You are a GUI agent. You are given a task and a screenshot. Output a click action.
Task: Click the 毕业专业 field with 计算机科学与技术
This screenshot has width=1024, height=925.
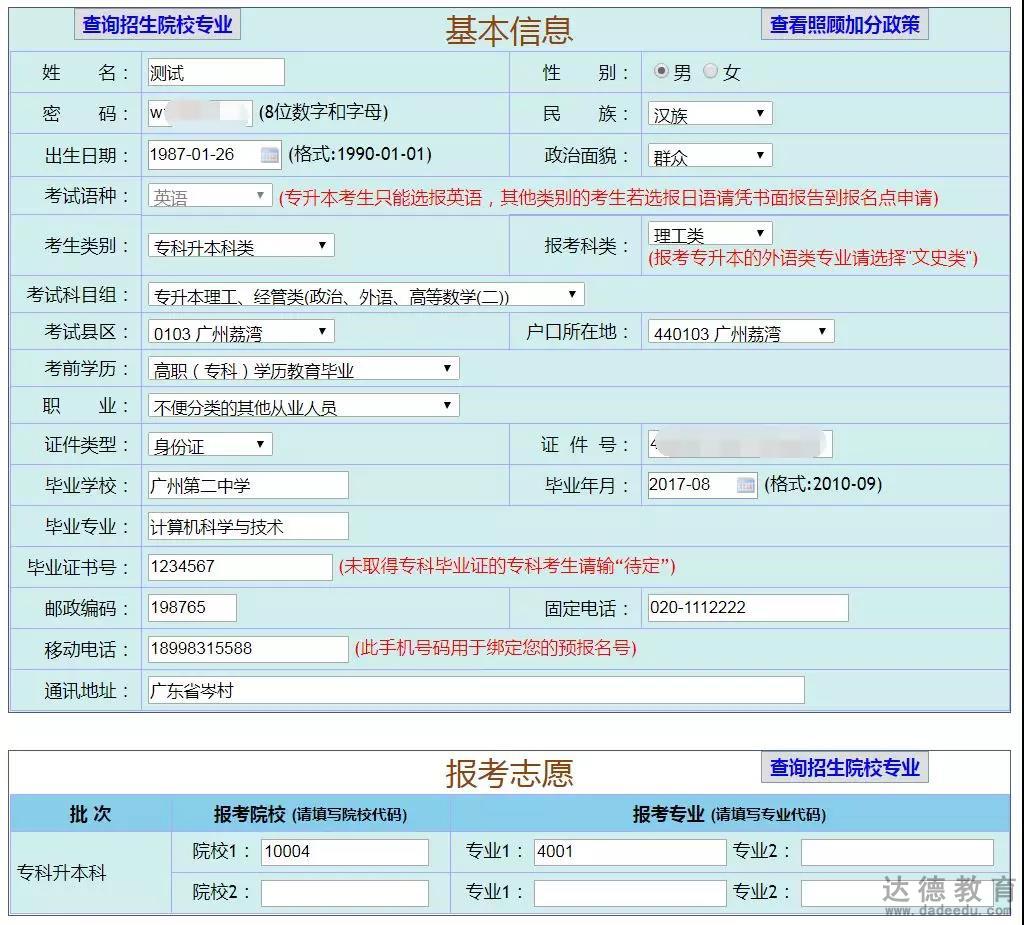click(x=248, y=527)
